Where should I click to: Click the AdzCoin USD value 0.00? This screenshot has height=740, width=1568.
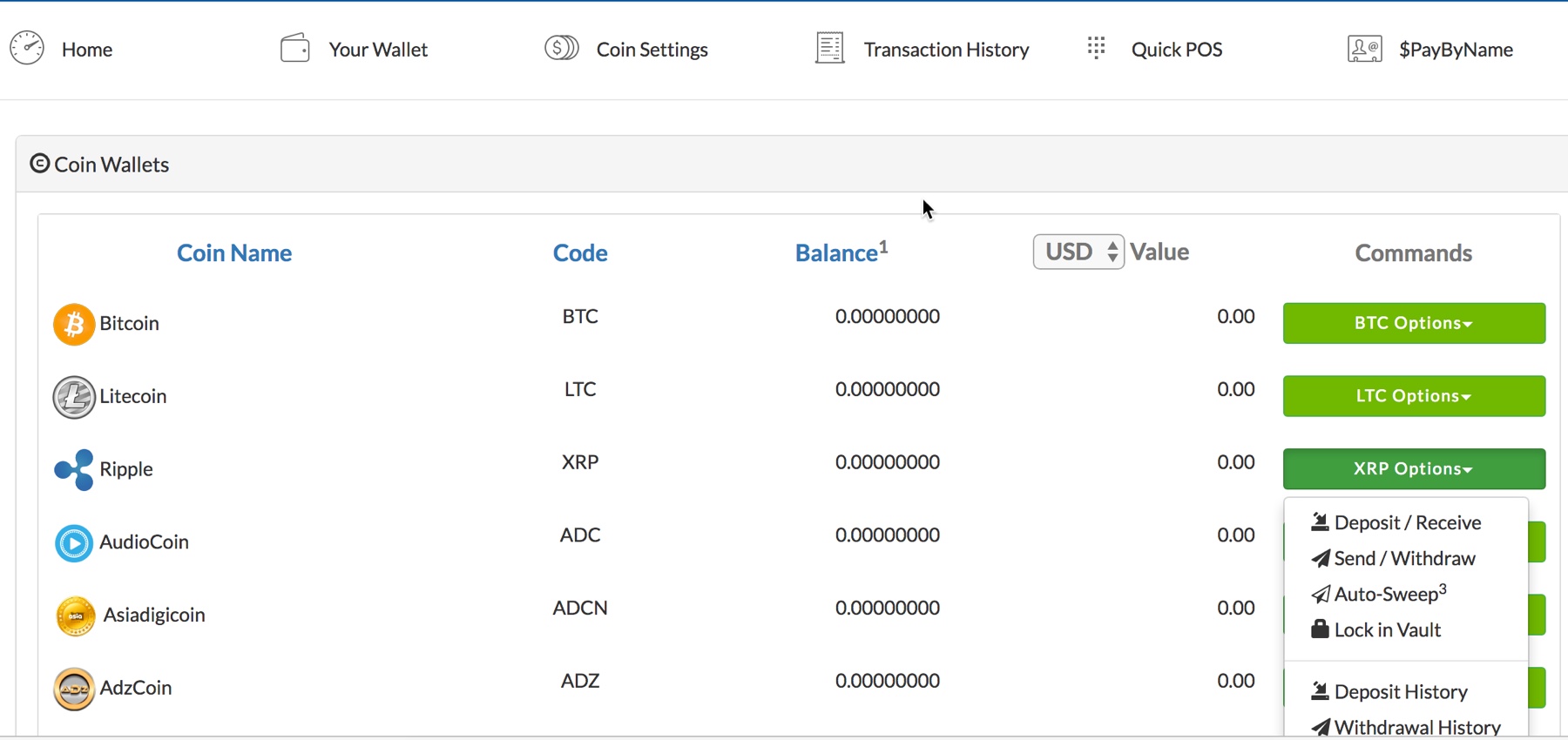coord(1236,680)
